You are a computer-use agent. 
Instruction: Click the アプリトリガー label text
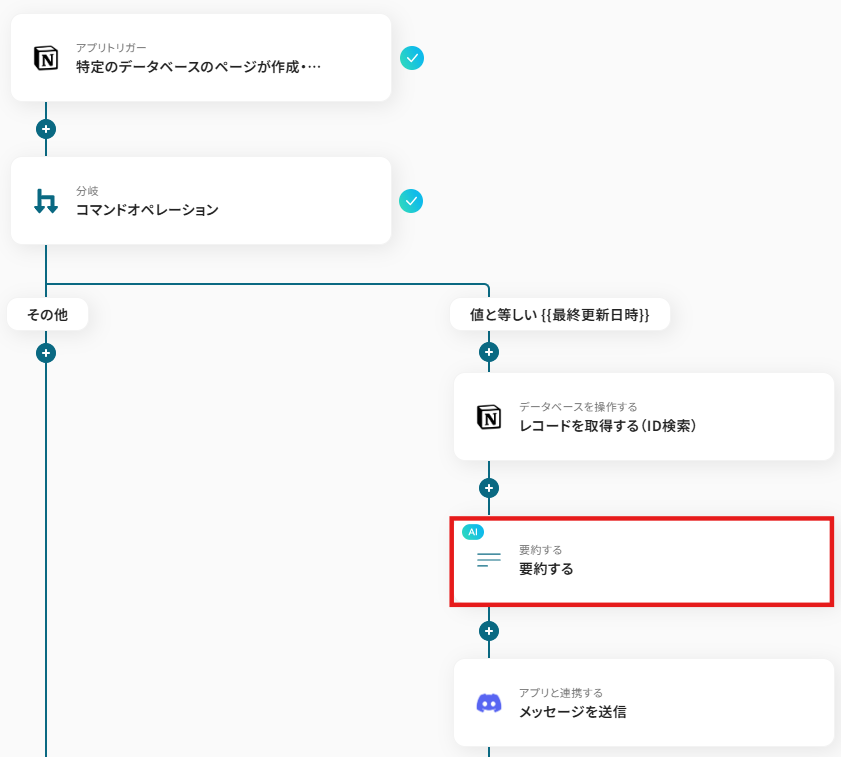pyautogui.click(x=111, y=48)
